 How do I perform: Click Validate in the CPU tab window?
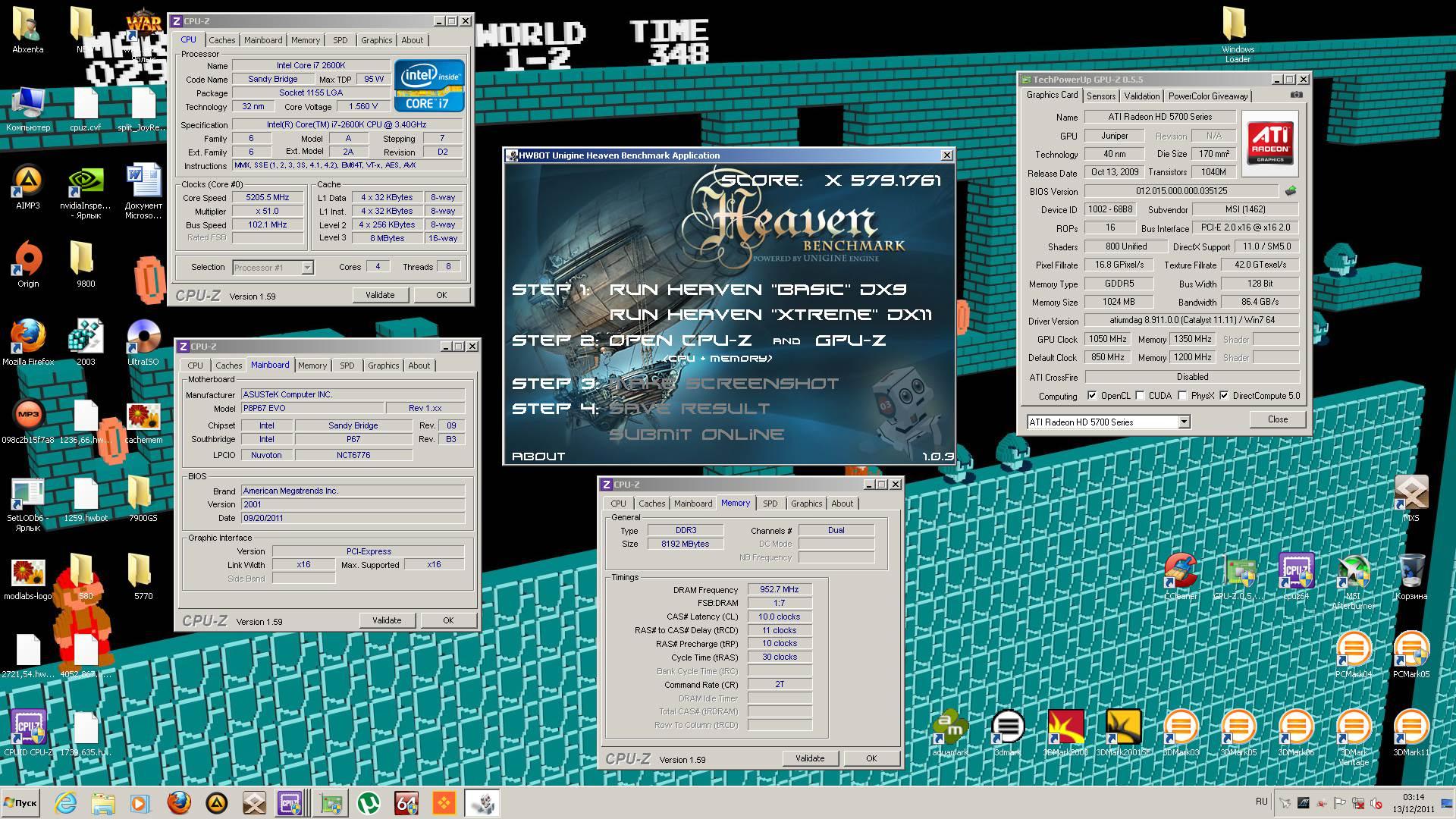[380, 296]
